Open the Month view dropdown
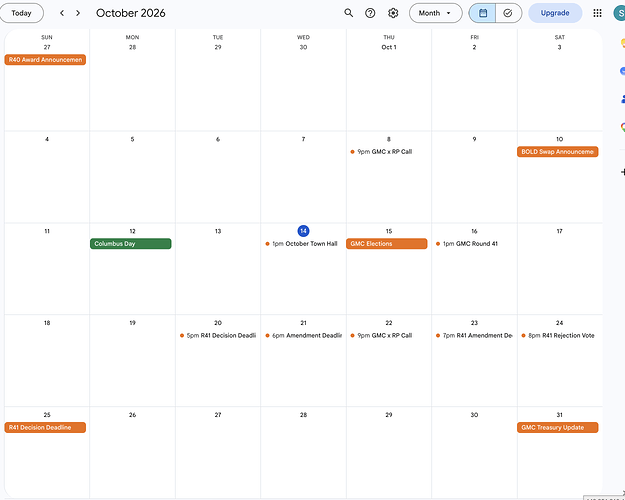Image resolution: width=625 pixels, height=500 pixels. pos(435,13)
